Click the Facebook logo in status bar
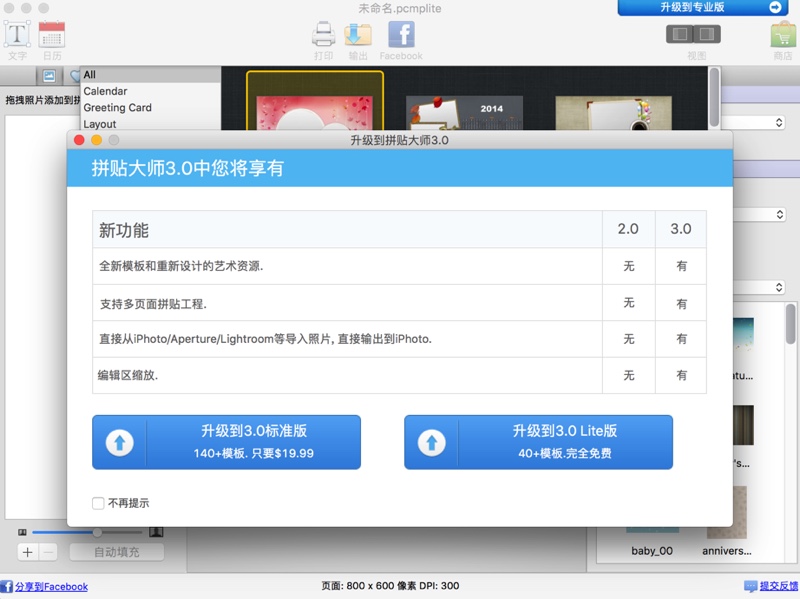This screenshot has width=800, height=599. (x=6, y=586)
